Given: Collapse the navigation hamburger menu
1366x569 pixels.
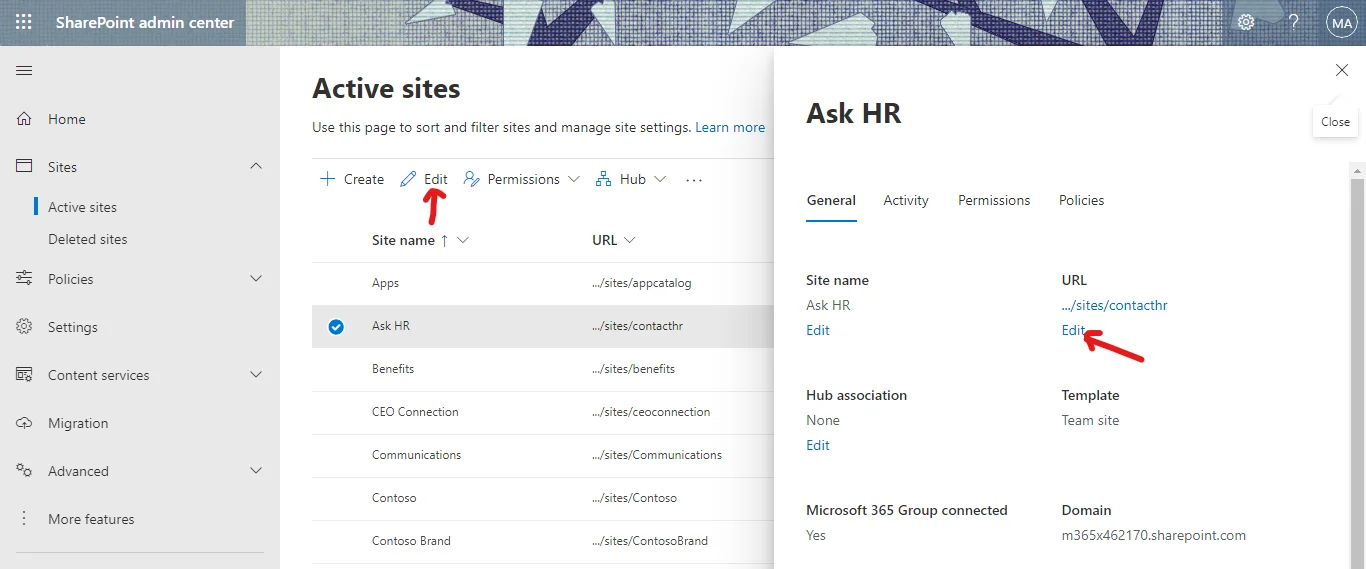Looking at the screenshot, I should click(24, 70).
